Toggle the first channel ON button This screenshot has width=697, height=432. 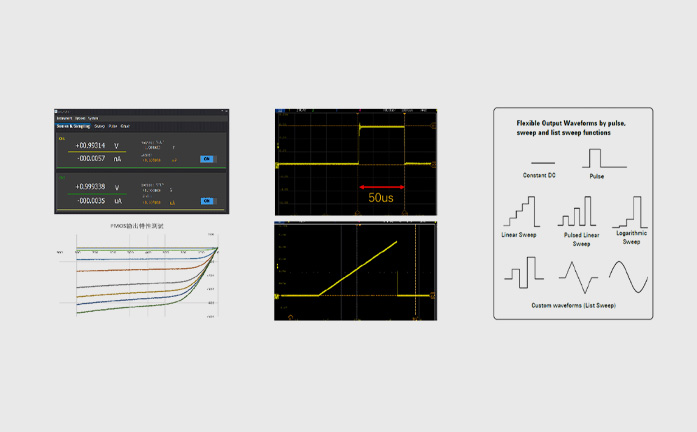pyautogui.click(x=207, y=158)
